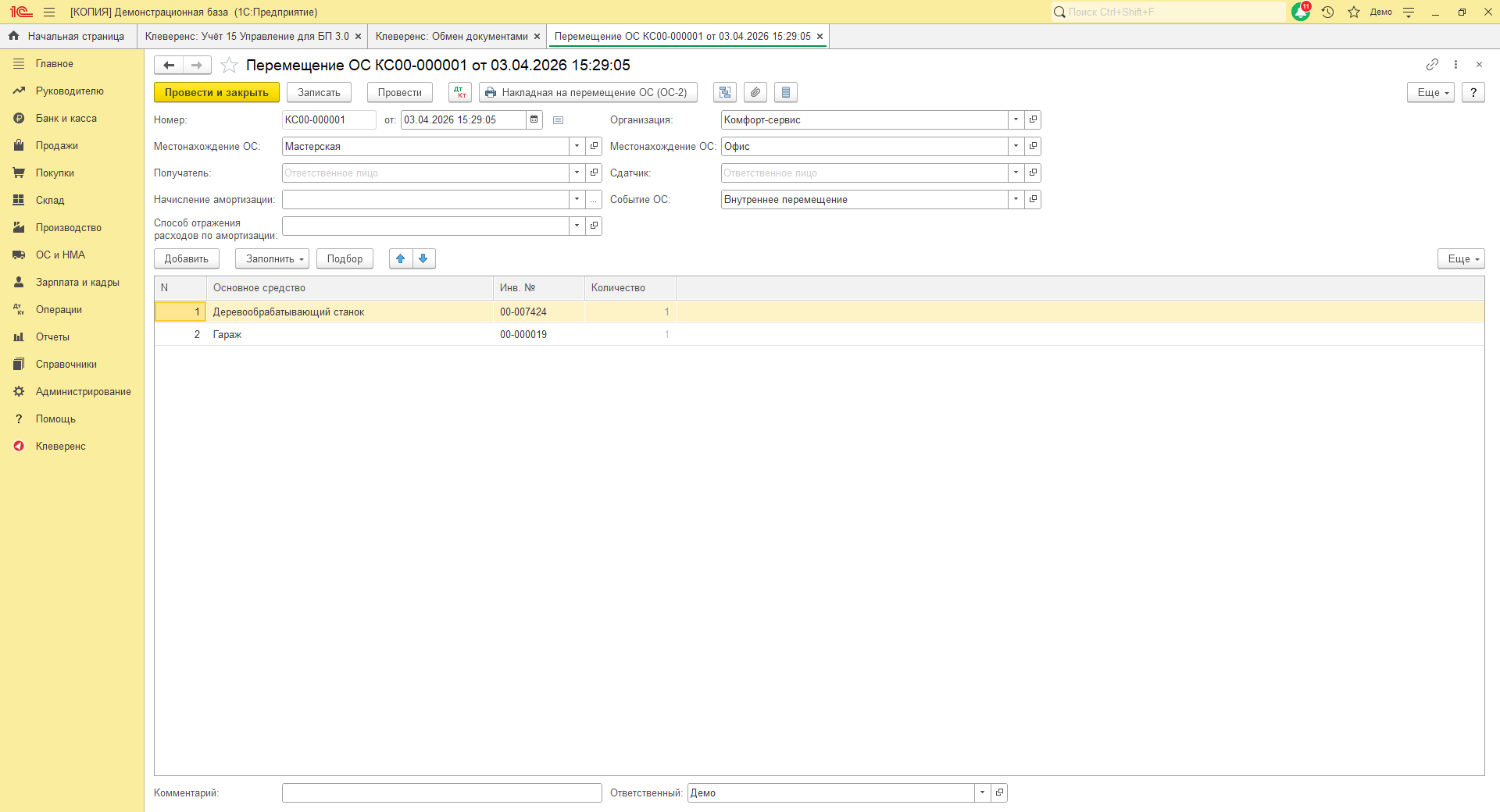Expand Ответственный dropdown
Viewport: 1500px width, 812px height.
(982, 792)
